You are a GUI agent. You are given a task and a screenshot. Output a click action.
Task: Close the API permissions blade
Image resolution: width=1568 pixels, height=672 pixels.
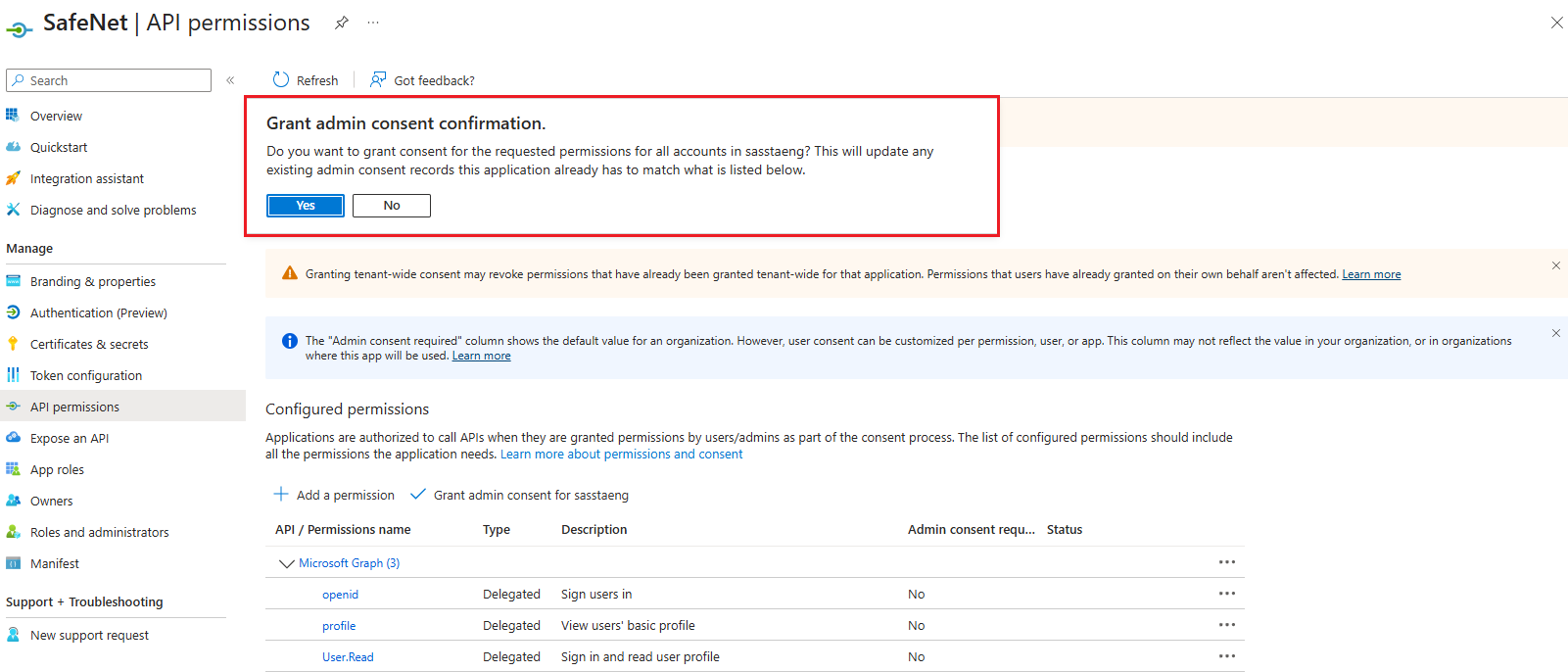pos(1556,23)
